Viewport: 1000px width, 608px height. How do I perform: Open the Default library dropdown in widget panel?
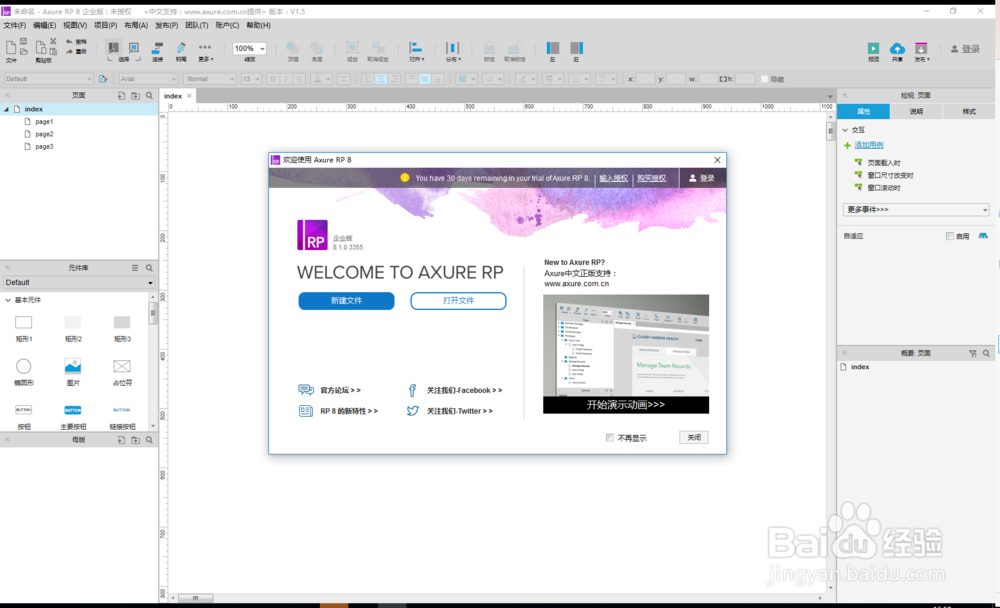(78, 283)
